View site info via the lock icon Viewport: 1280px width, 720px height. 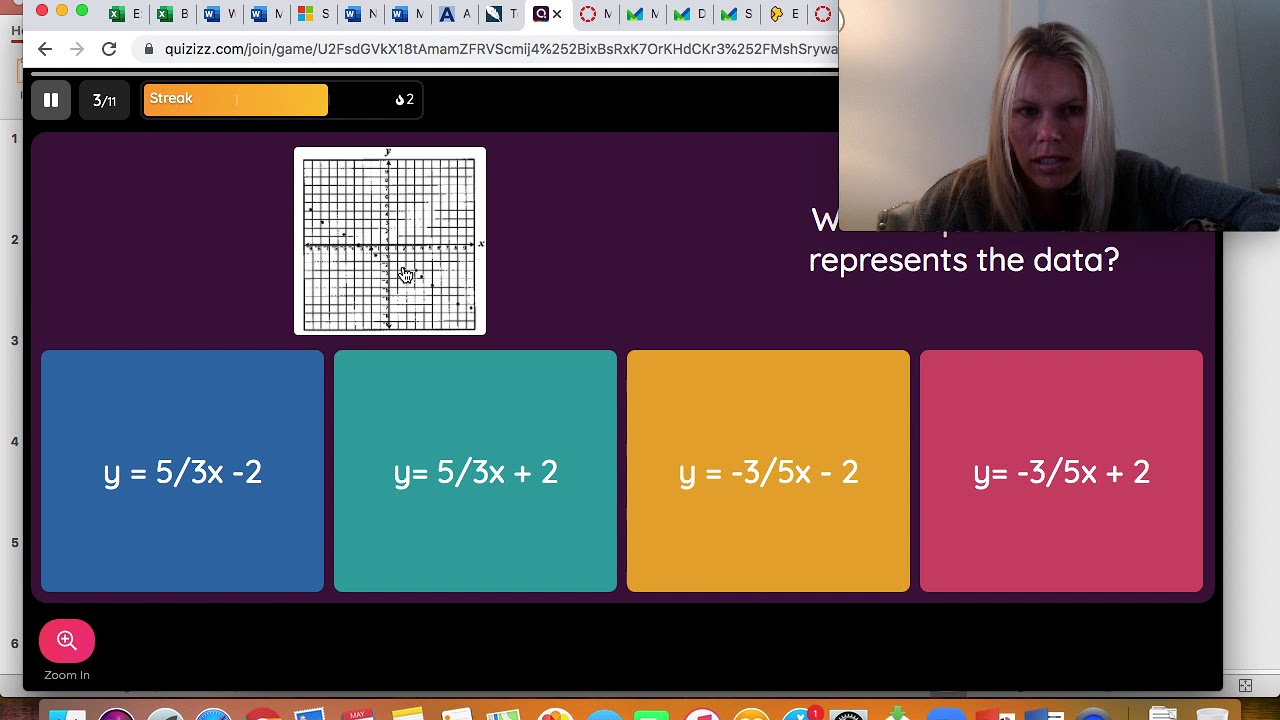[149, 49]
